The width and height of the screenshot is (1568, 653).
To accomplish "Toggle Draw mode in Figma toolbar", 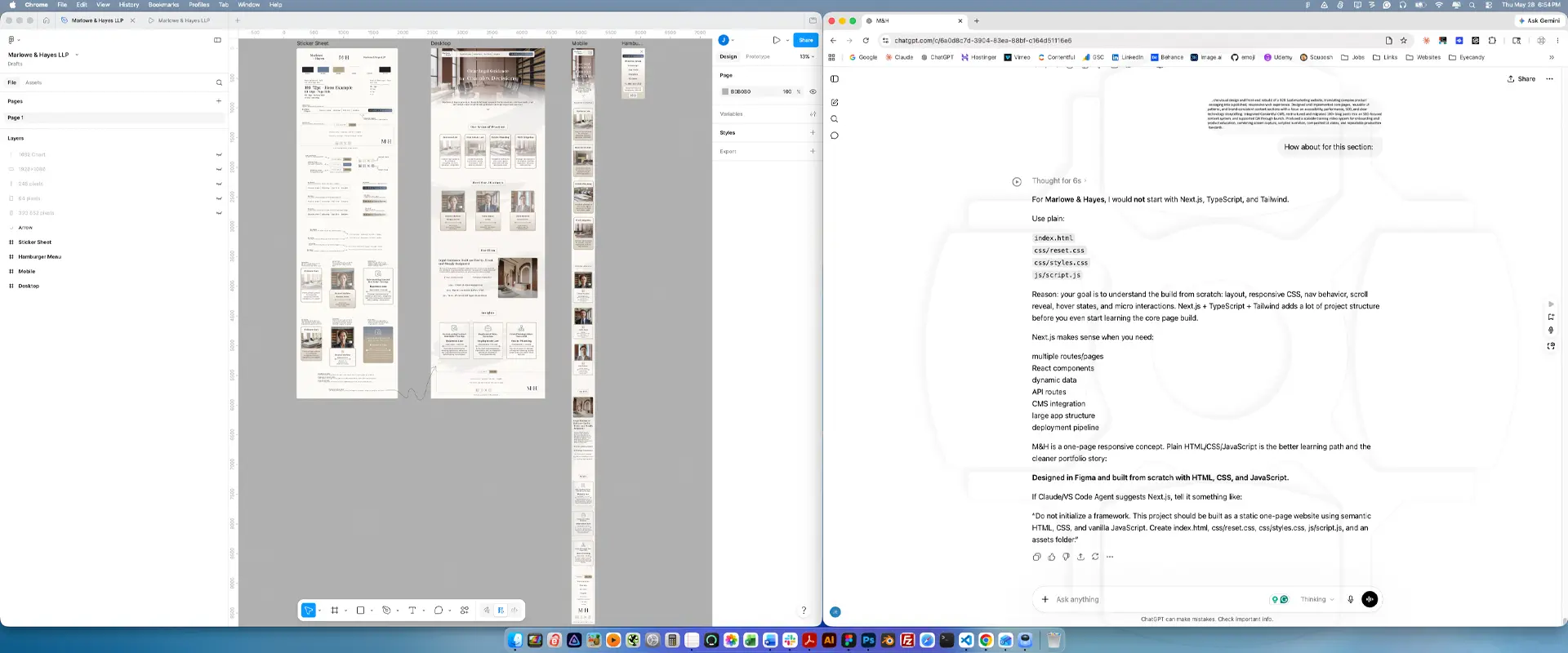I will (x=487, y=610).
